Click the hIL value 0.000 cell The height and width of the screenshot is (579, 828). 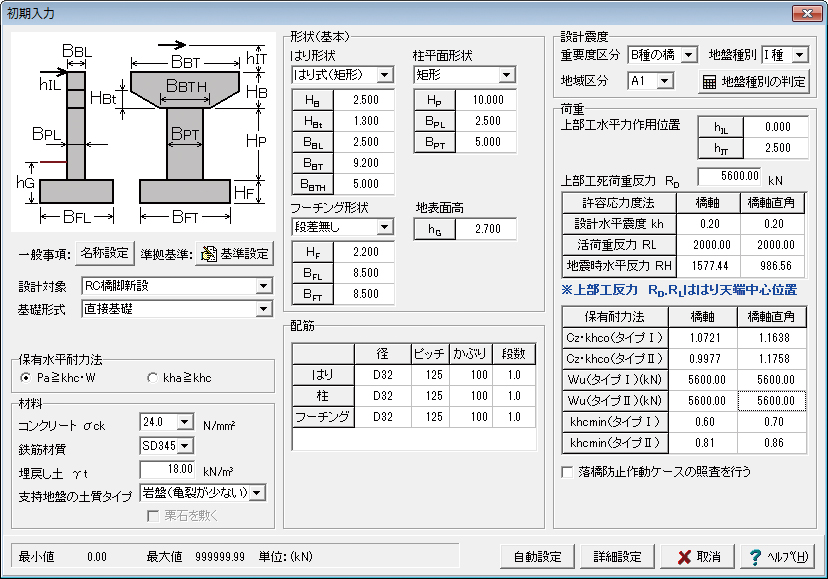(x=776, y=127)
